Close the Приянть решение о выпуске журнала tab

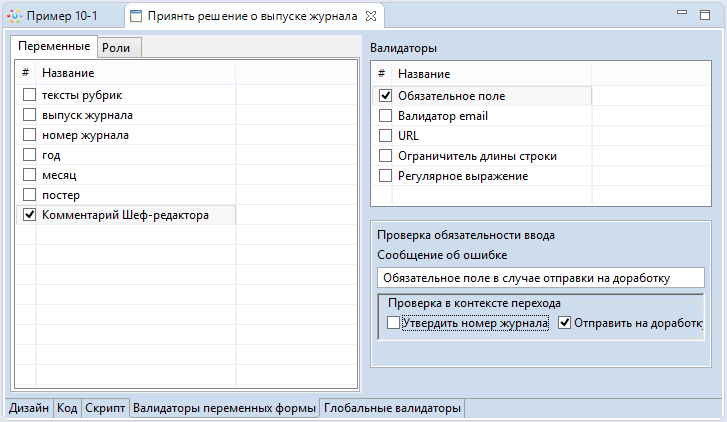[x=371, y=17]
